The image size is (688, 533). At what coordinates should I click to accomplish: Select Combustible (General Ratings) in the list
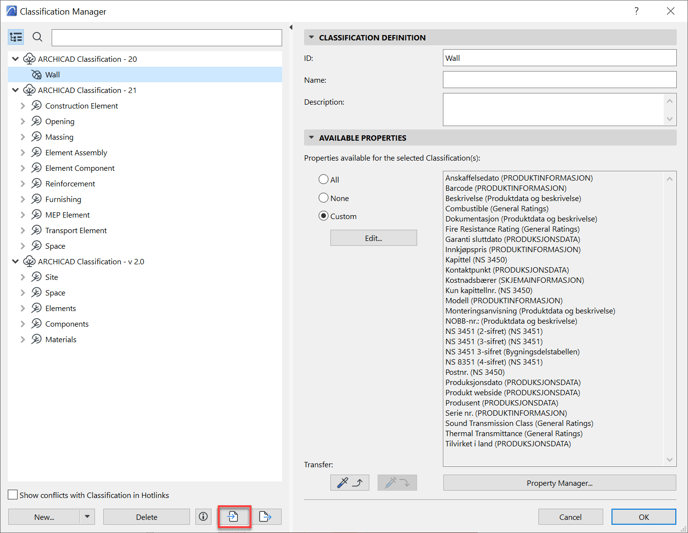pos(497,208)
